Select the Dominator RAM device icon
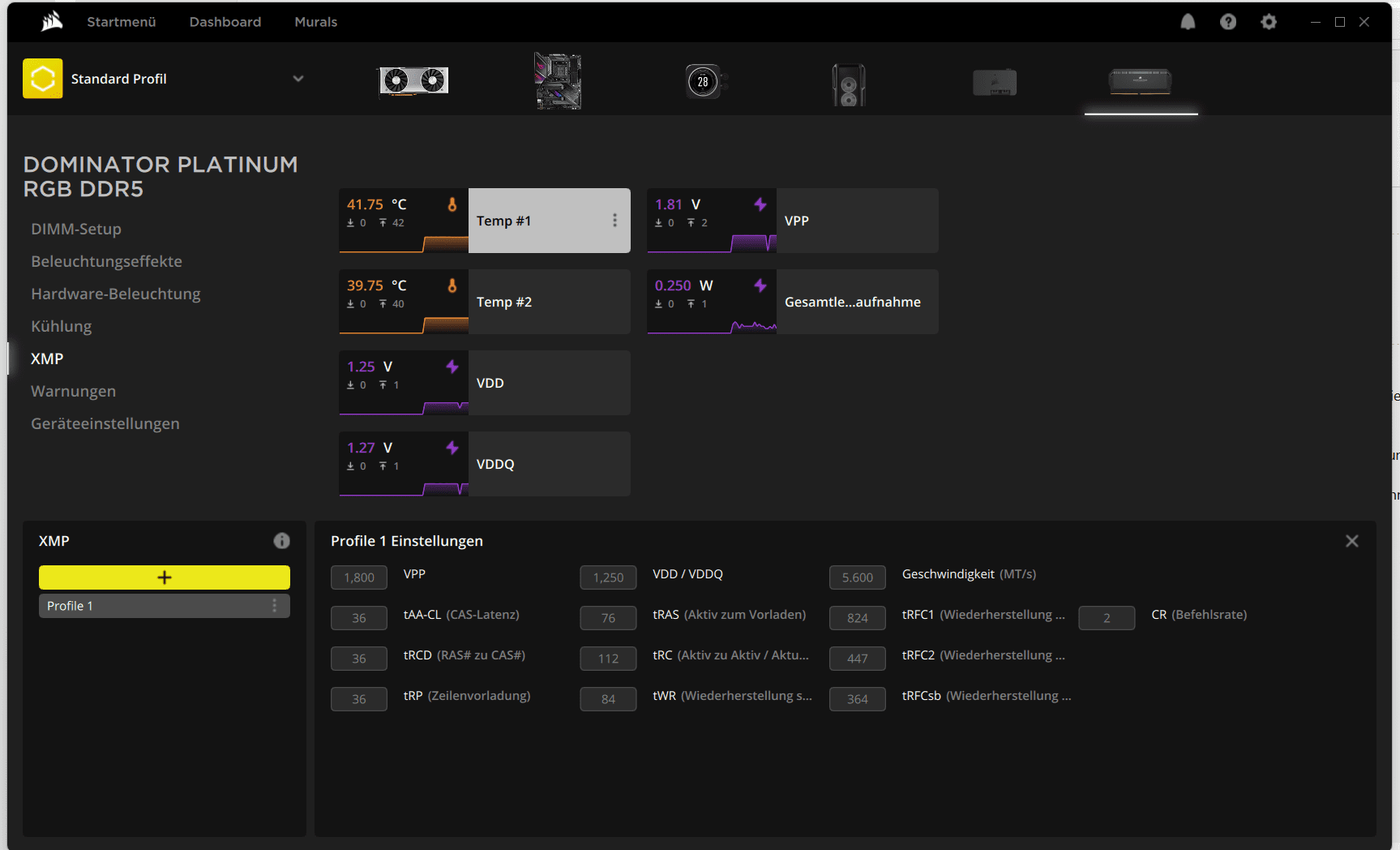This screenshot has height=850, width=1400. coord(1141,81)
